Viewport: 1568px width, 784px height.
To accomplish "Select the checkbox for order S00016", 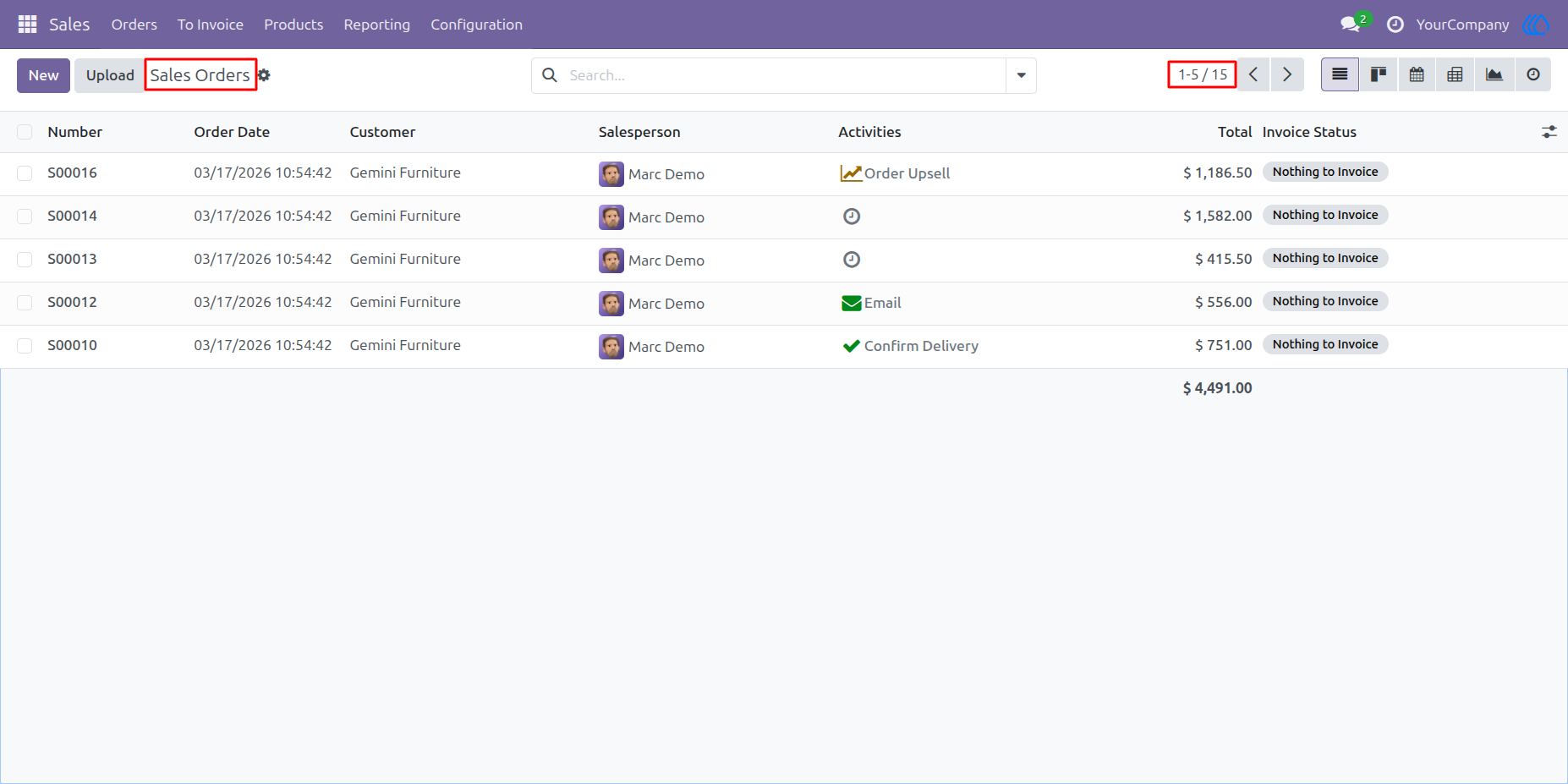I will (x=25, y=173).
